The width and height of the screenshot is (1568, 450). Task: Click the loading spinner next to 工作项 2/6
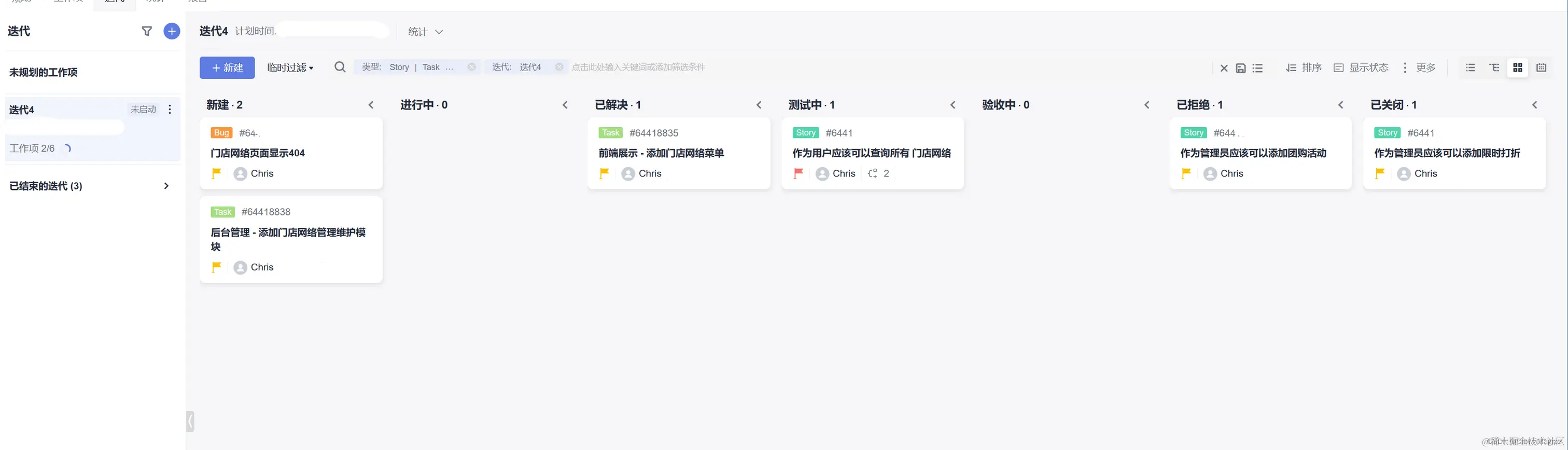point(67,148)
